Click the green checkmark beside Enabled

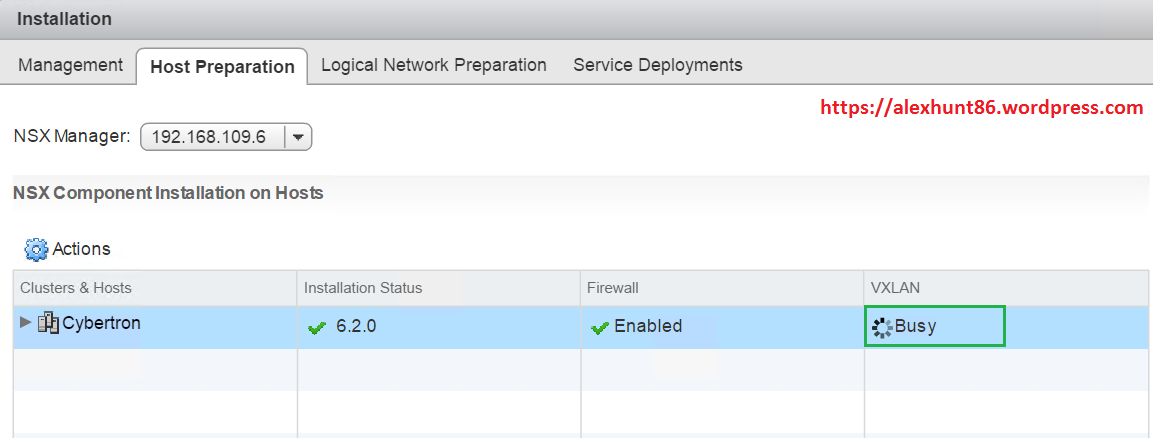tap(600, 328)
